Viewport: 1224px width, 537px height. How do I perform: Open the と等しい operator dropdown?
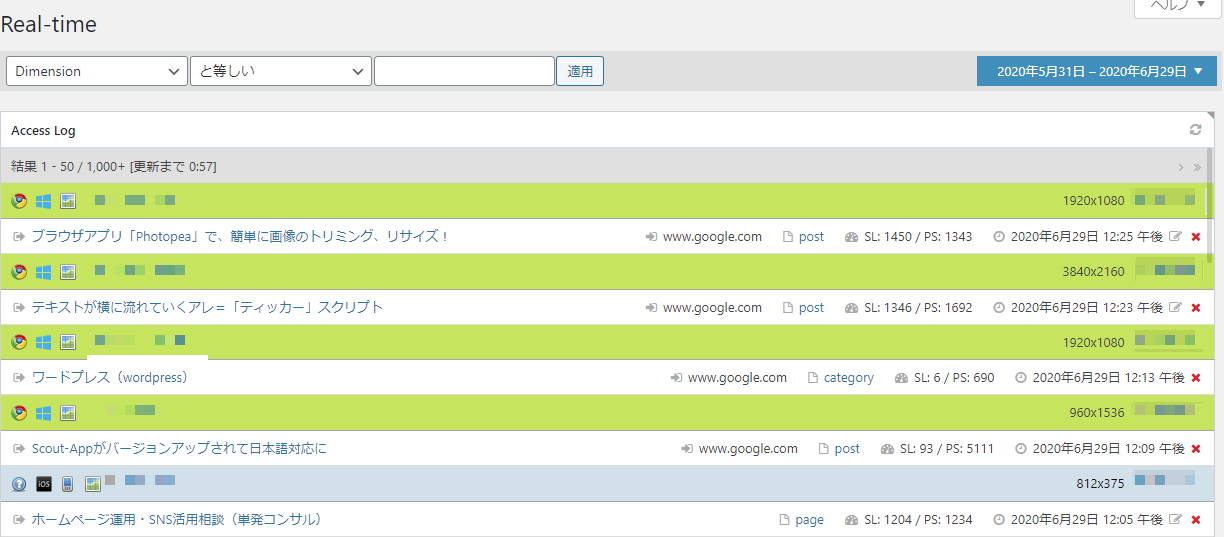tap(280, 71)
